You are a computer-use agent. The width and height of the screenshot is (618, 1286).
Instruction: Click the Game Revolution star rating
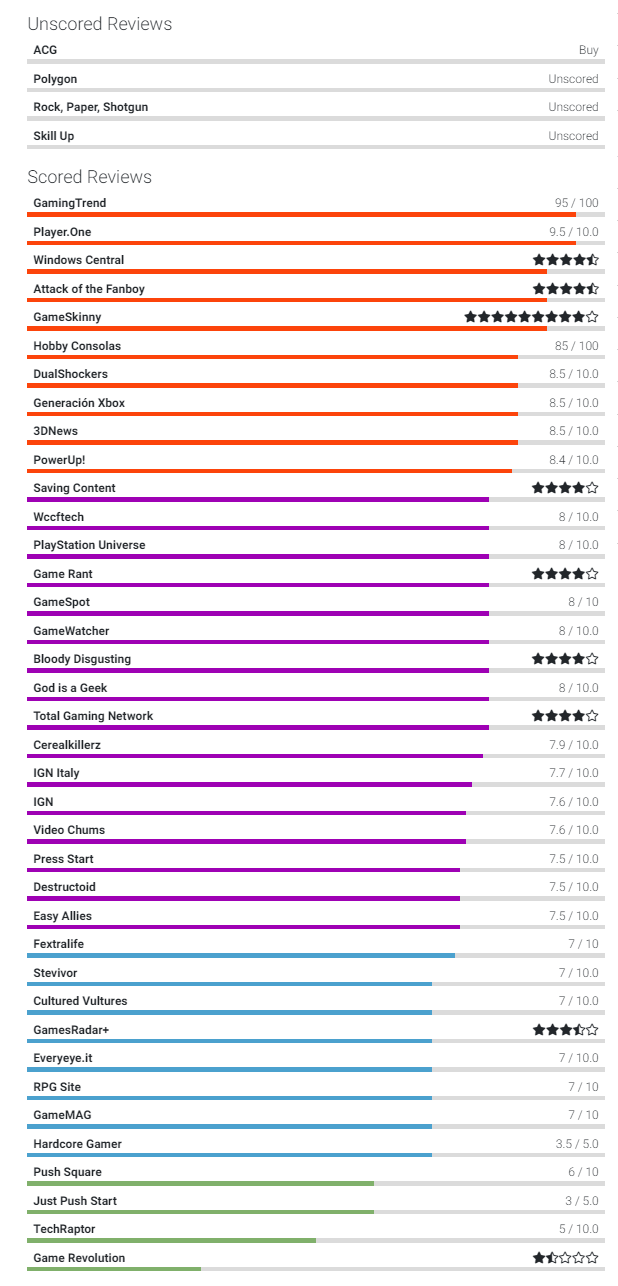565,1258
